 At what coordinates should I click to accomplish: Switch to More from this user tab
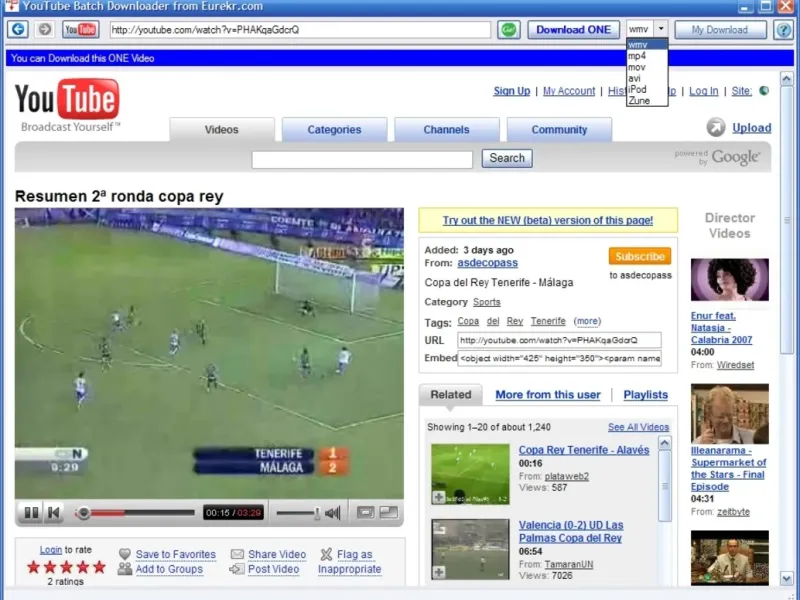click(547, 394)
